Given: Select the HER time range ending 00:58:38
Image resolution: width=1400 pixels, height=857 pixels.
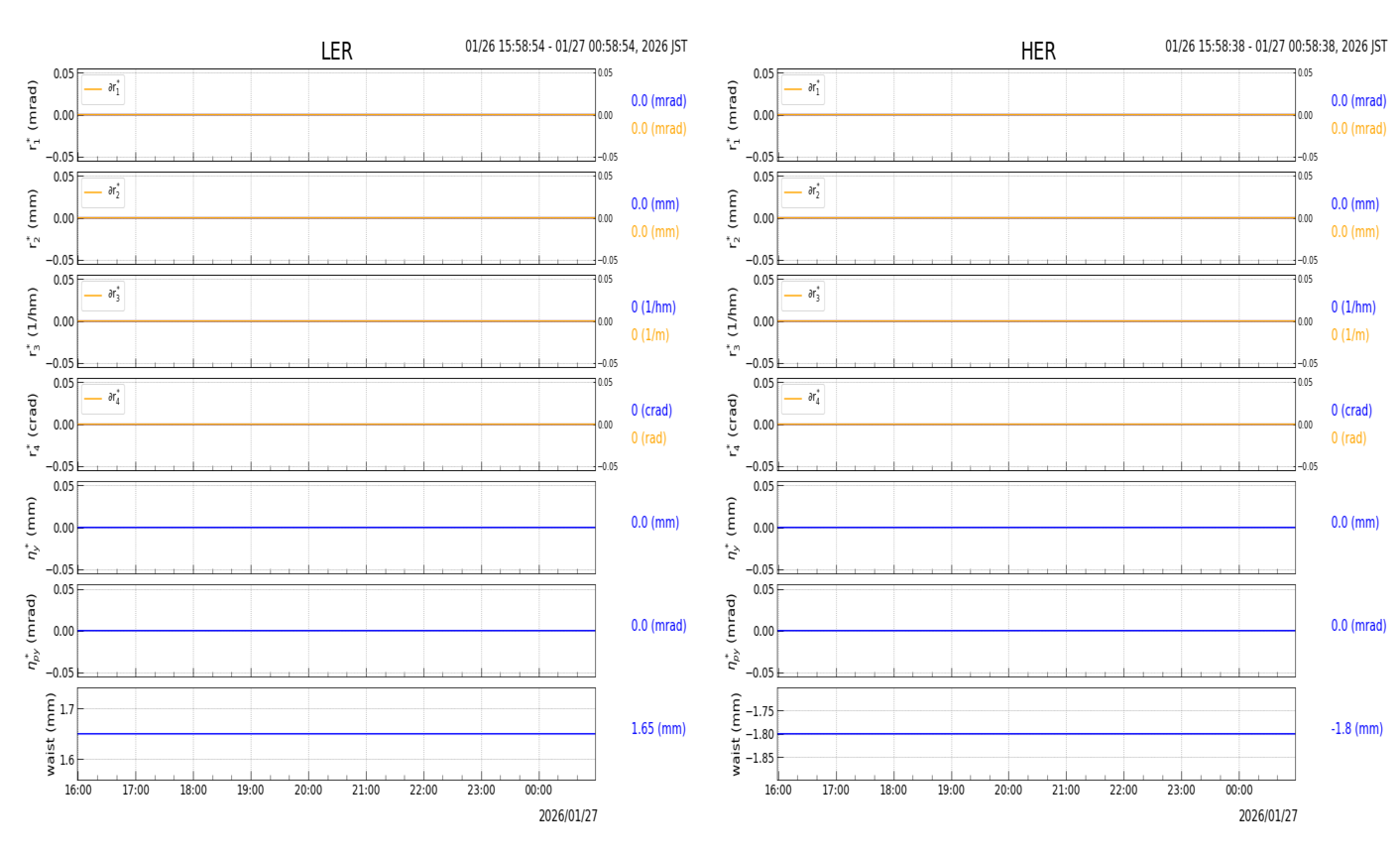Looking at the screenshot, I should 1276,47.
